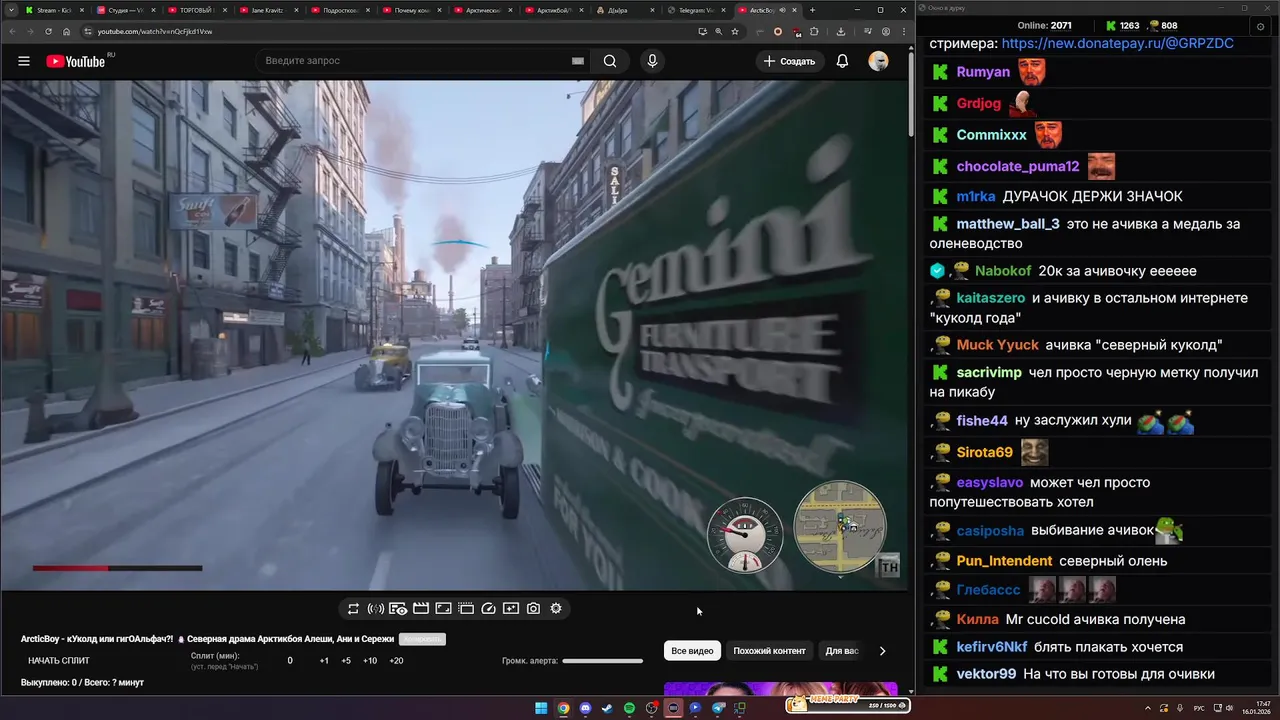Screen dimensions: 1280x720
Task: Click the Online: 2071 counter in chat
Action: click(x=1044, y=25)
